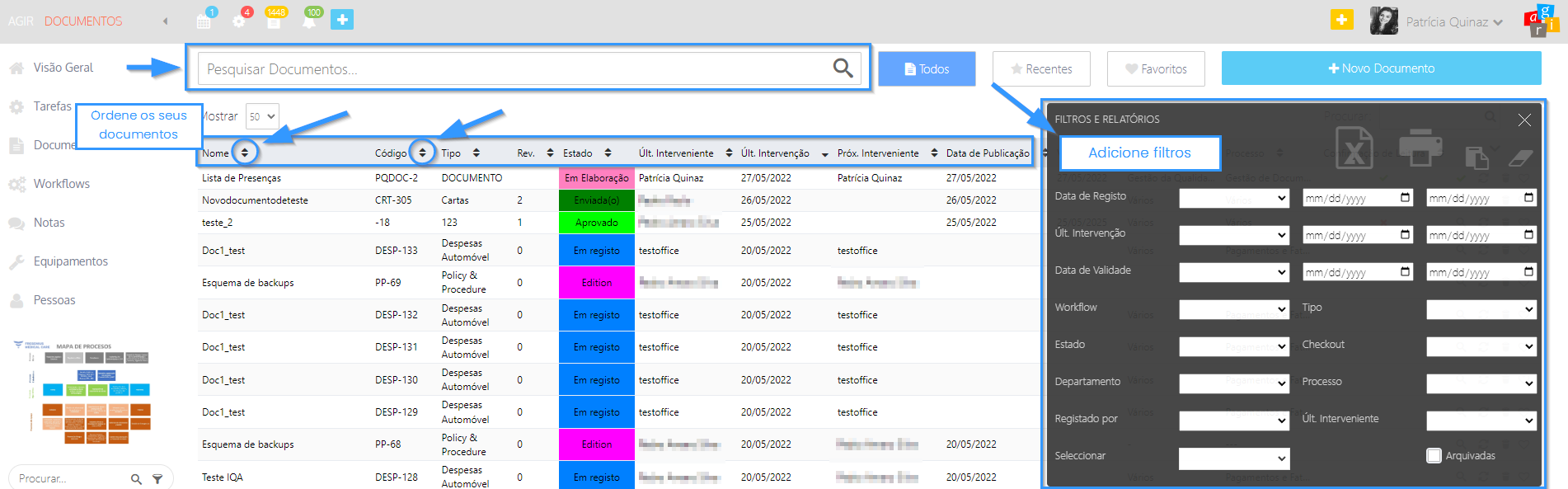
Task: Click the sidebar Procurar magnifier icon
Action: (136, 478)
